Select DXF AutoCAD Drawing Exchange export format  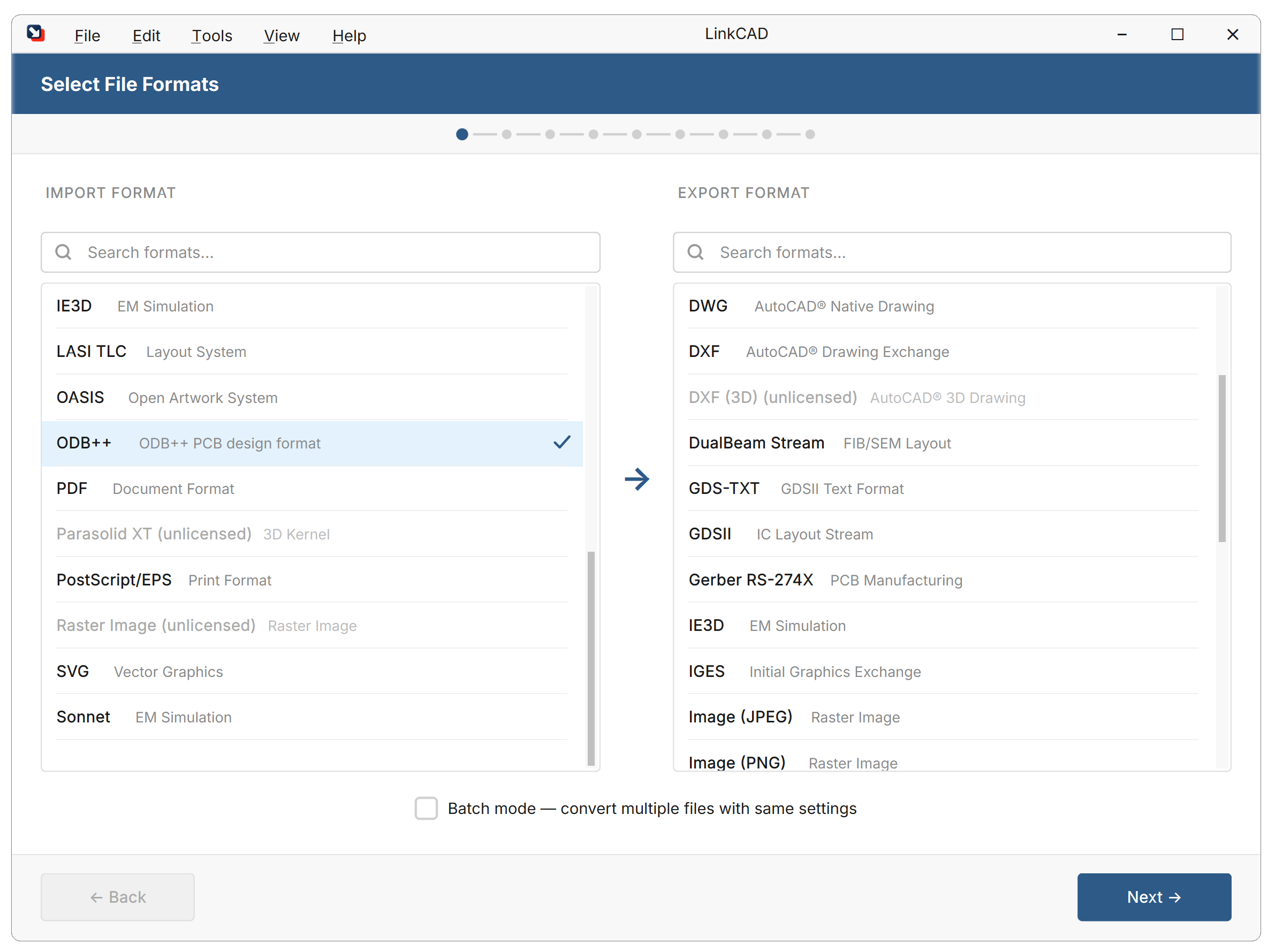(x=944, y=352)
